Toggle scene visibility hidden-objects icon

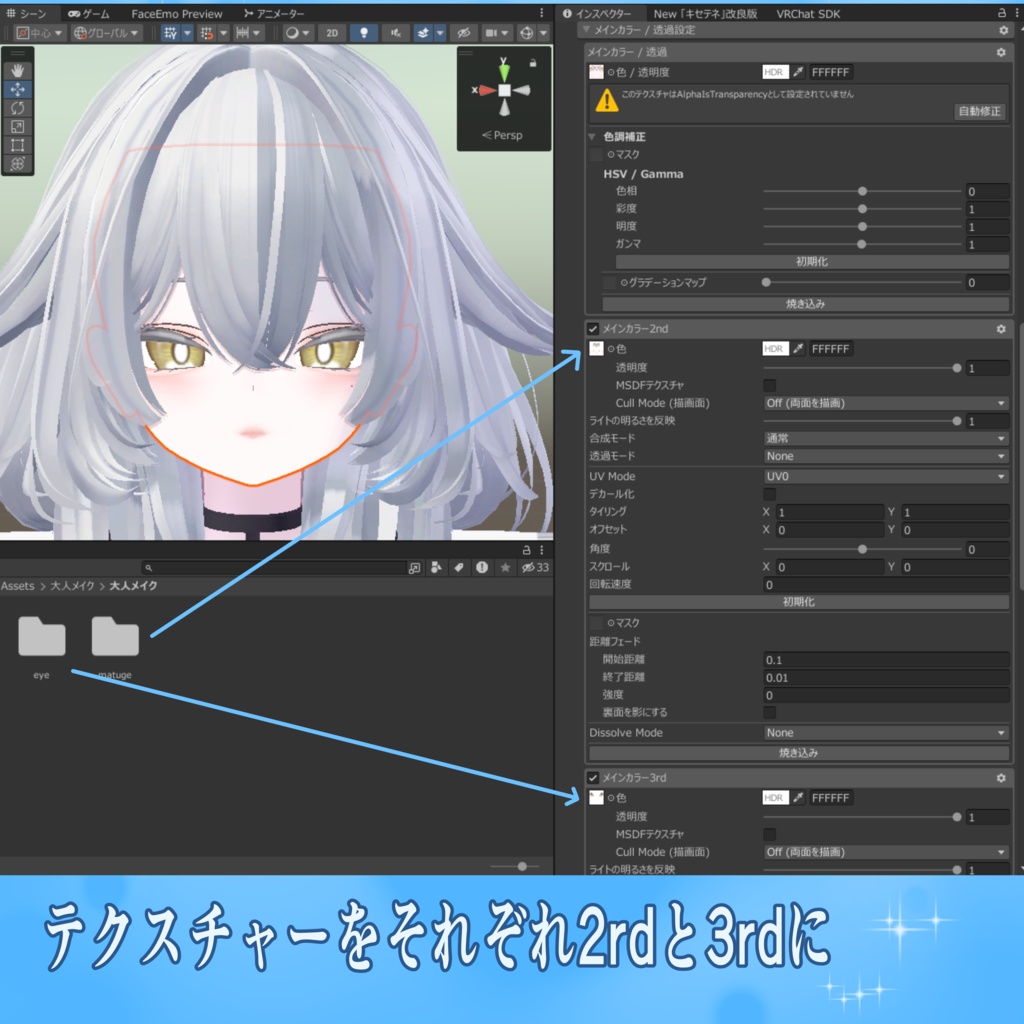[x=464, y=33]
